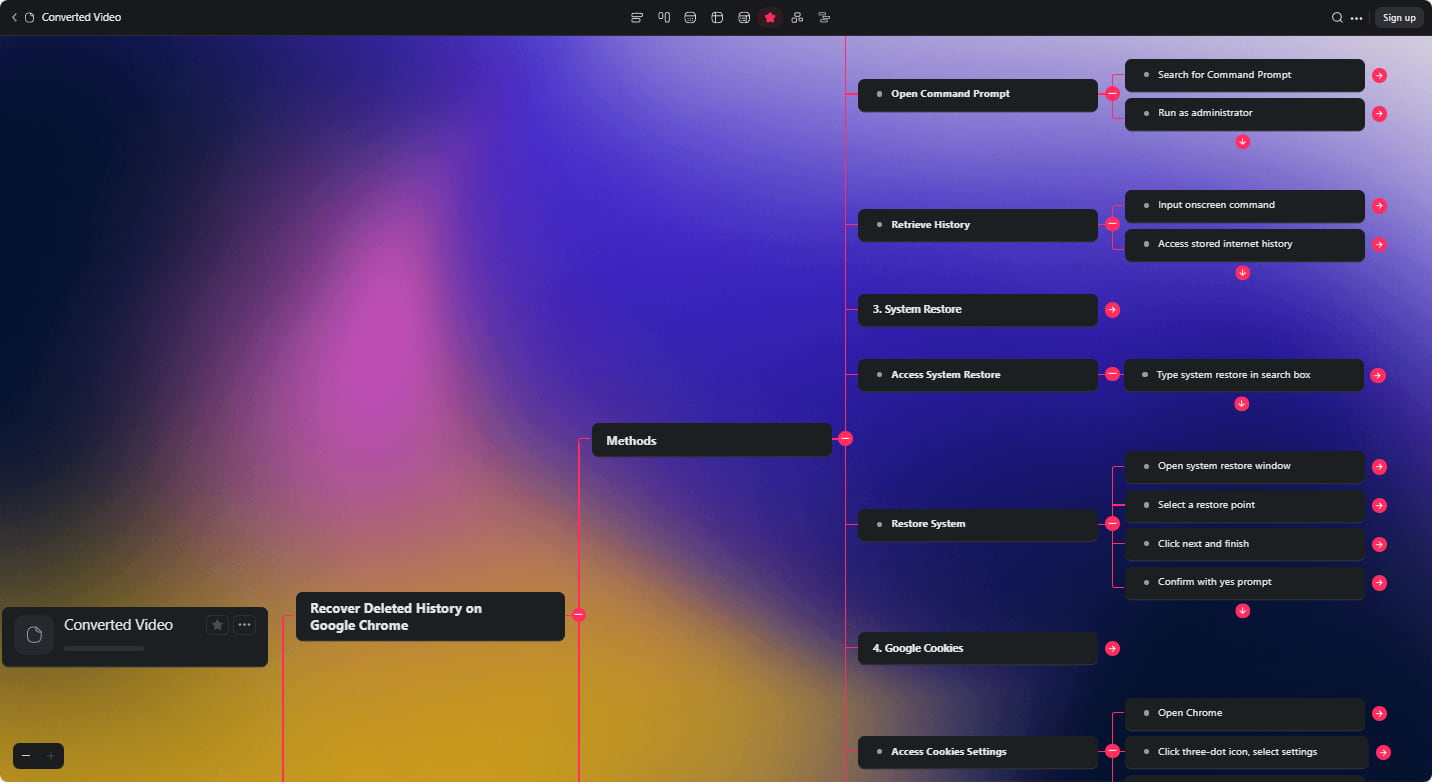Click down arrow below Access stored internet history

(1242, 273)
